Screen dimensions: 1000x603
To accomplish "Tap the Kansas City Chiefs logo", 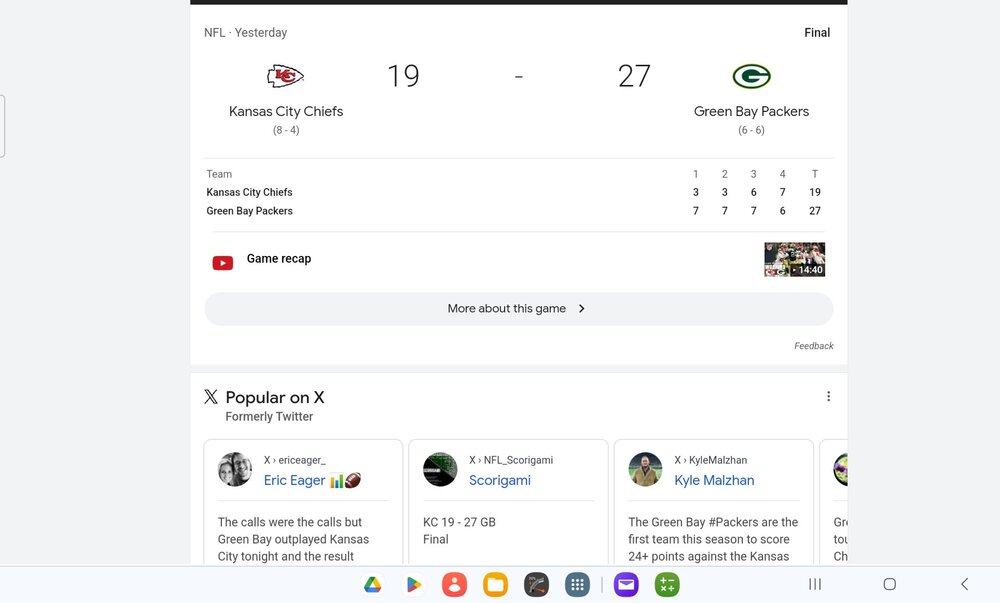I will tap(285, 76).
